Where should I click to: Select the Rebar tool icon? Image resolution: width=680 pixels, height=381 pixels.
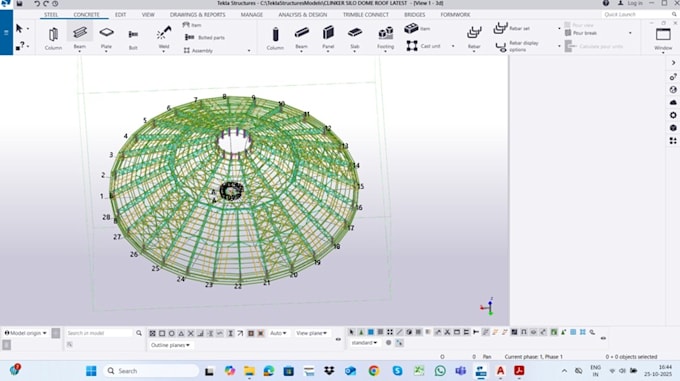tap(474, 36)
